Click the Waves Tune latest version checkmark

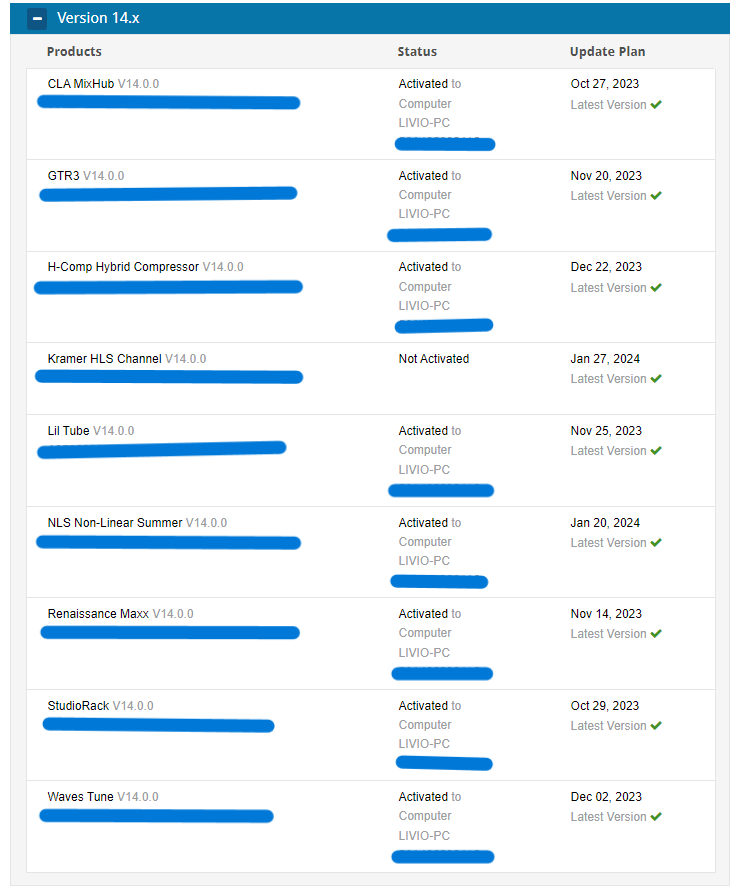point(656,817)
